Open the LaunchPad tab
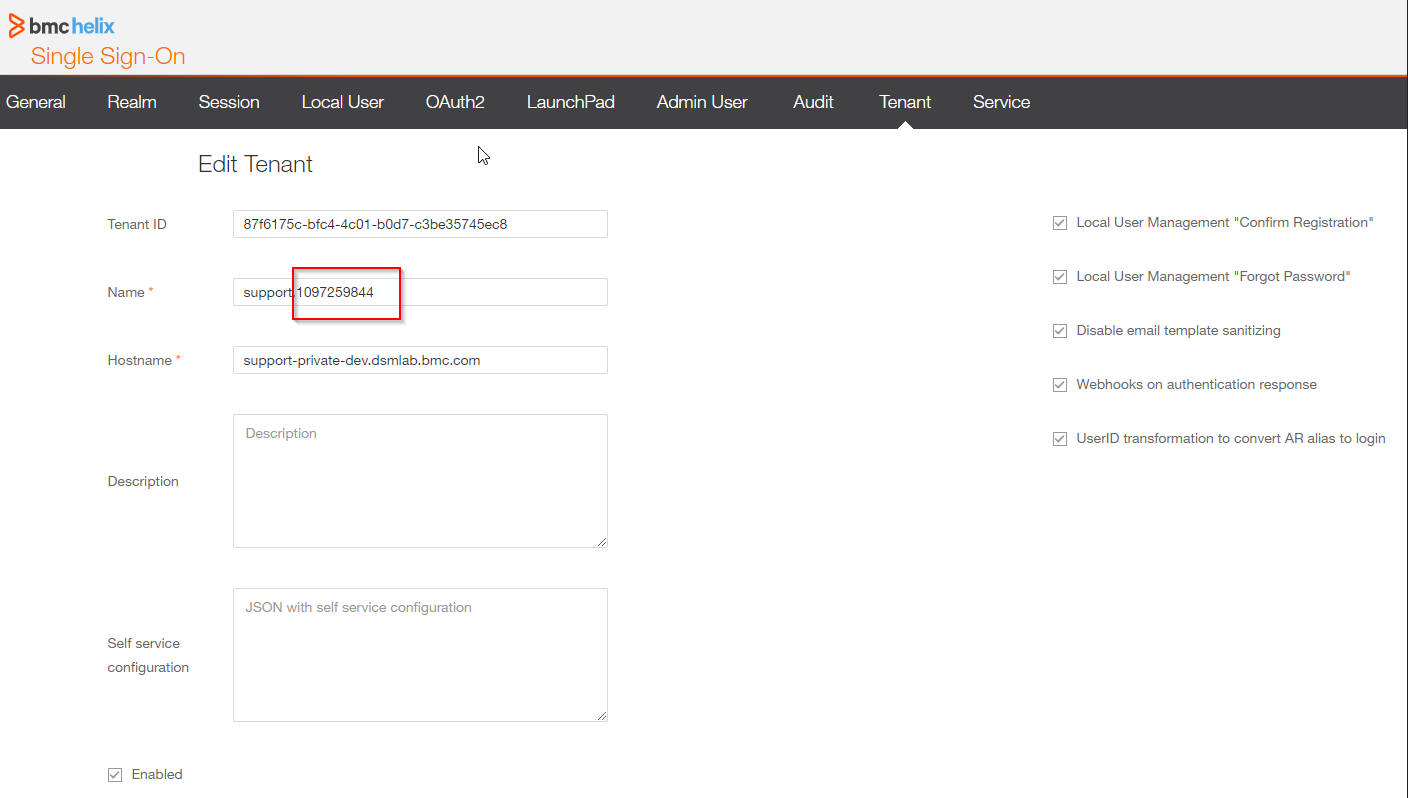The image size is (1408, 798). (571, 102)
